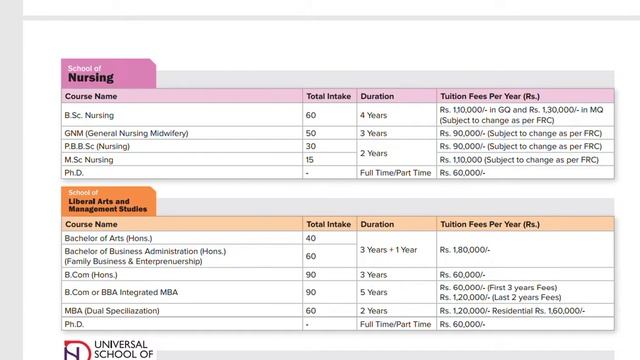Image resolution: width=640 pixels, height=360 pixels.
Task: Click Last 2 years Fees line
Action: point(500,297)
